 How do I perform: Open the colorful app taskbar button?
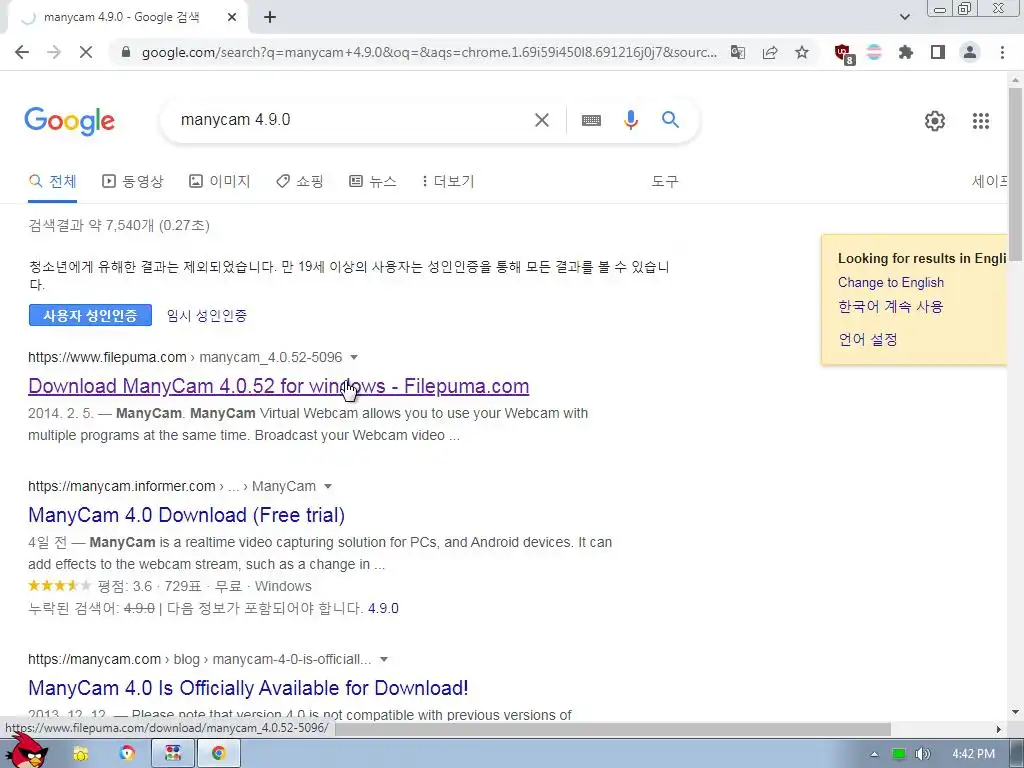(173, 754)
